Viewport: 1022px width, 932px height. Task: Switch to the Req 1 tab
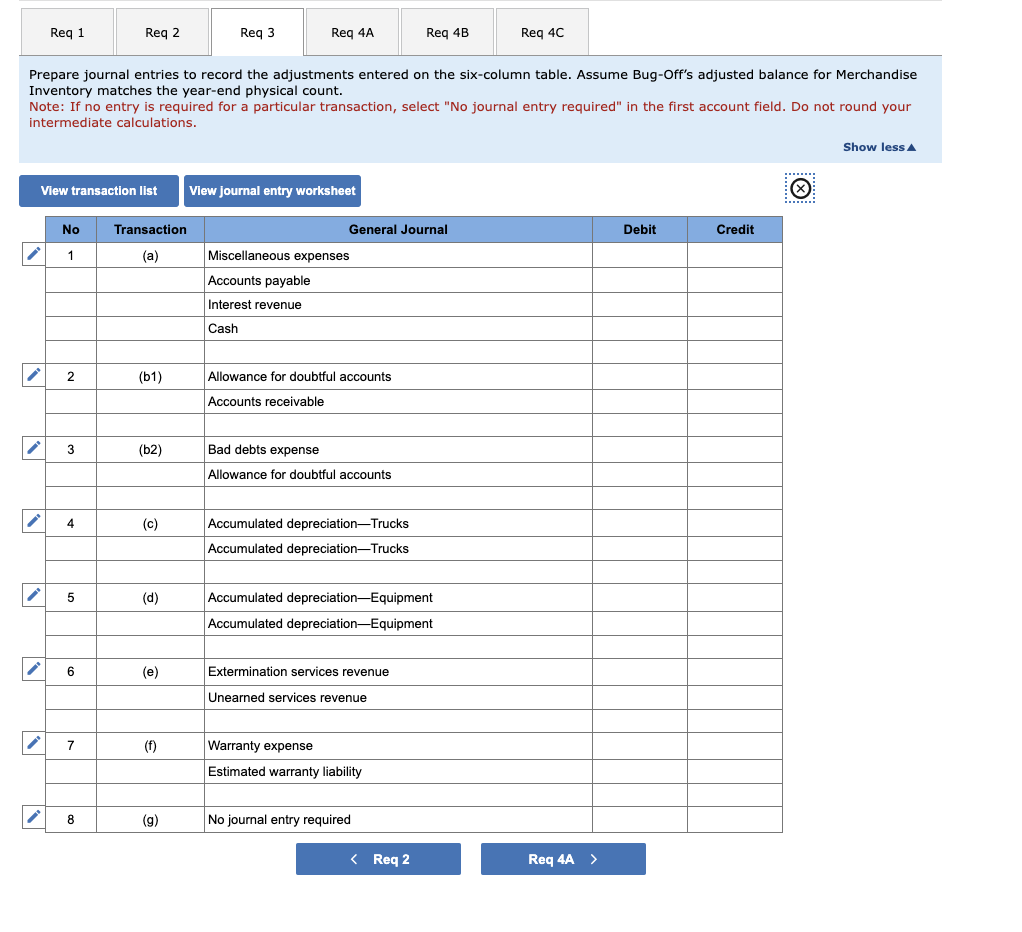66,31
